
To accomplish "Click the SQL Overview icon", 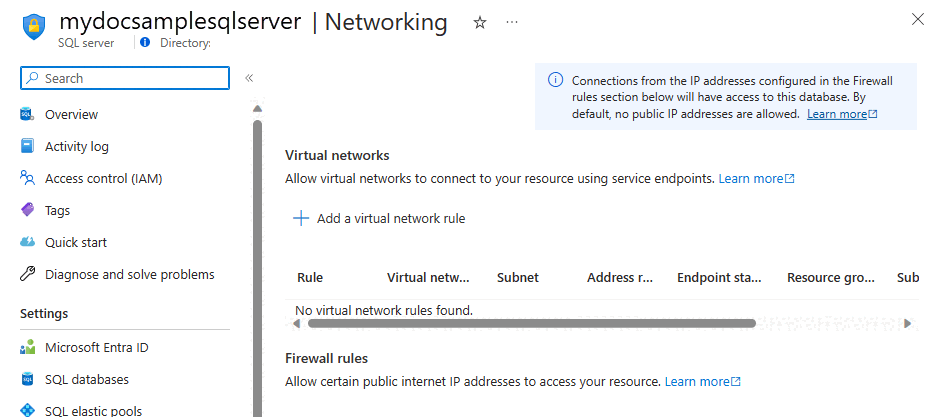I will (27, 114).
